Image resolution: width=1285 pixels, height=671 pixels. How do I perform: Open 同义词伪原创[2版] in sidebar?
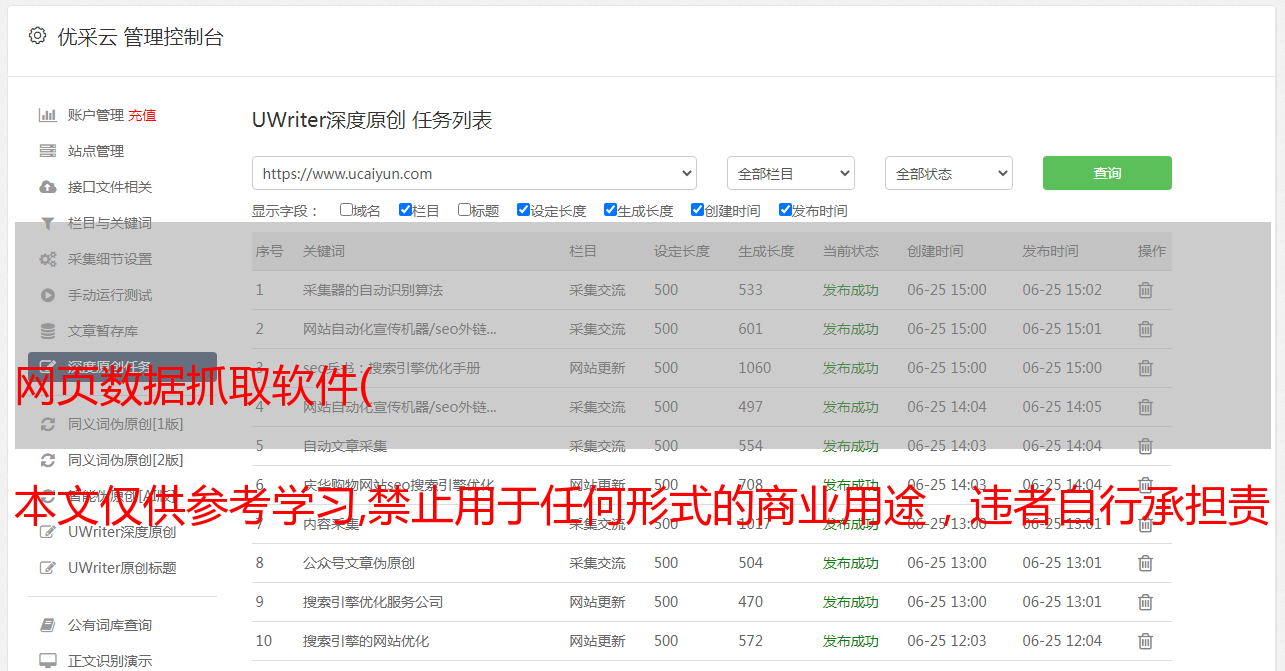click(x=125, y=460)
